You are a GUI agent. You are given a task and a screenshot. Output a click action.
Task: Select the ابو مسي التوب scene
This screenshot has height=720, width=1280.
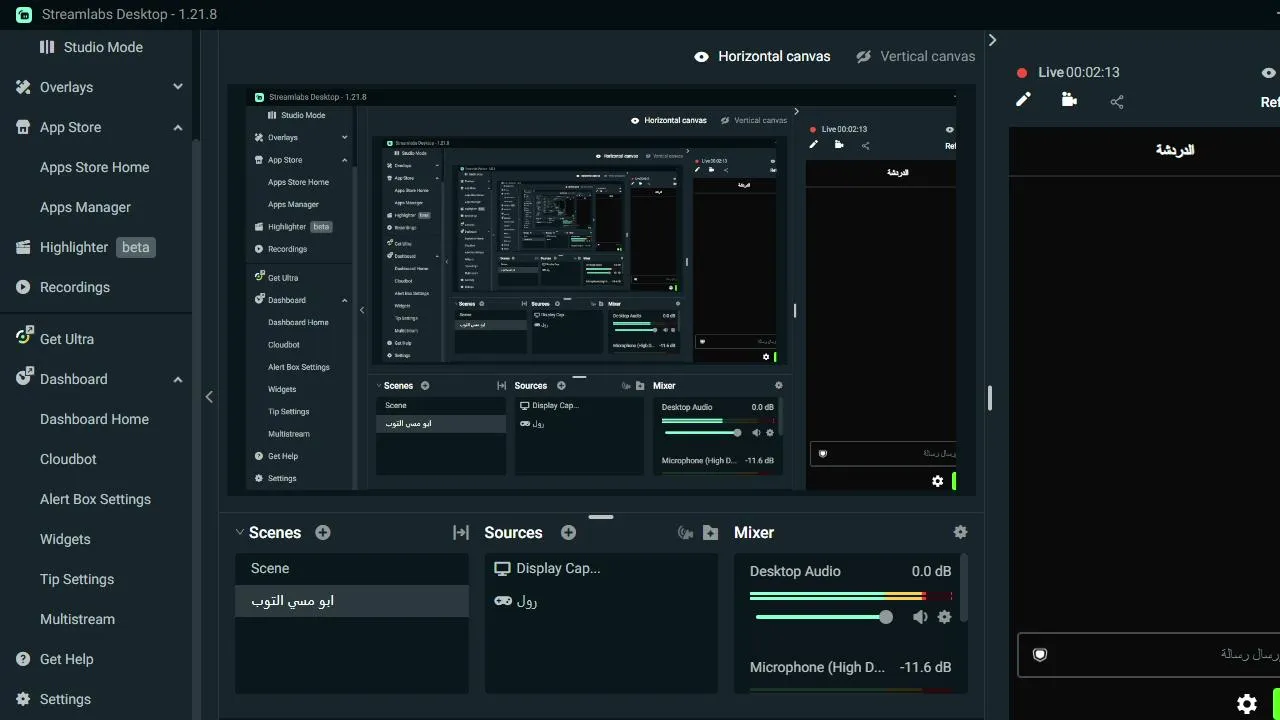[x=352, y=601]
